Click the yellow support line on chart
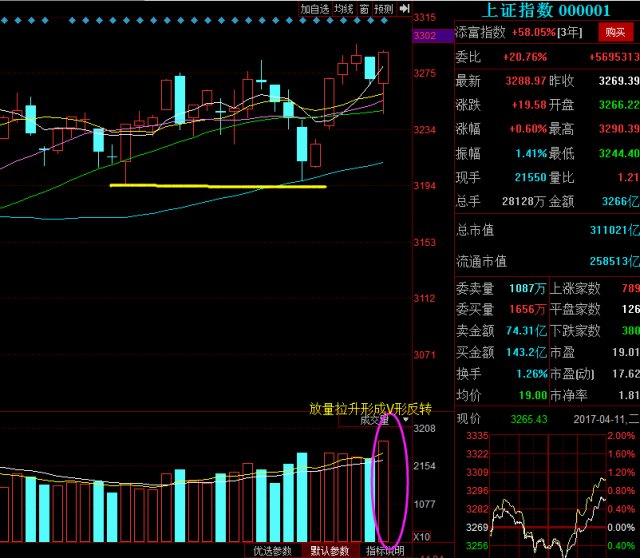Viewport: 640px width, 558px height. coord(218,186)
